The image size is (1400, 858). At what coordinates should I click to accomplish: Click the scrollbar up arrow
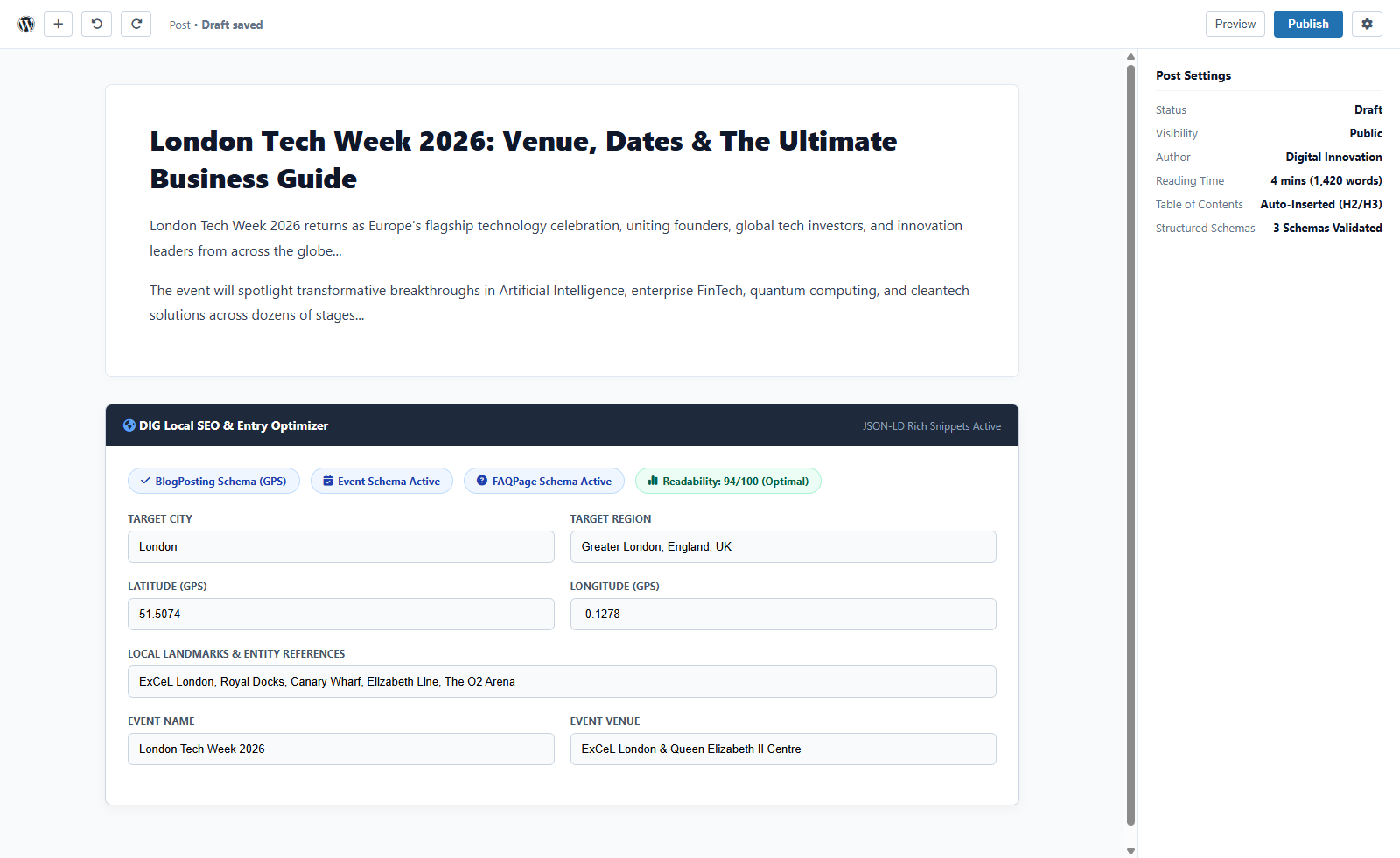click(x=1130, y=56)
